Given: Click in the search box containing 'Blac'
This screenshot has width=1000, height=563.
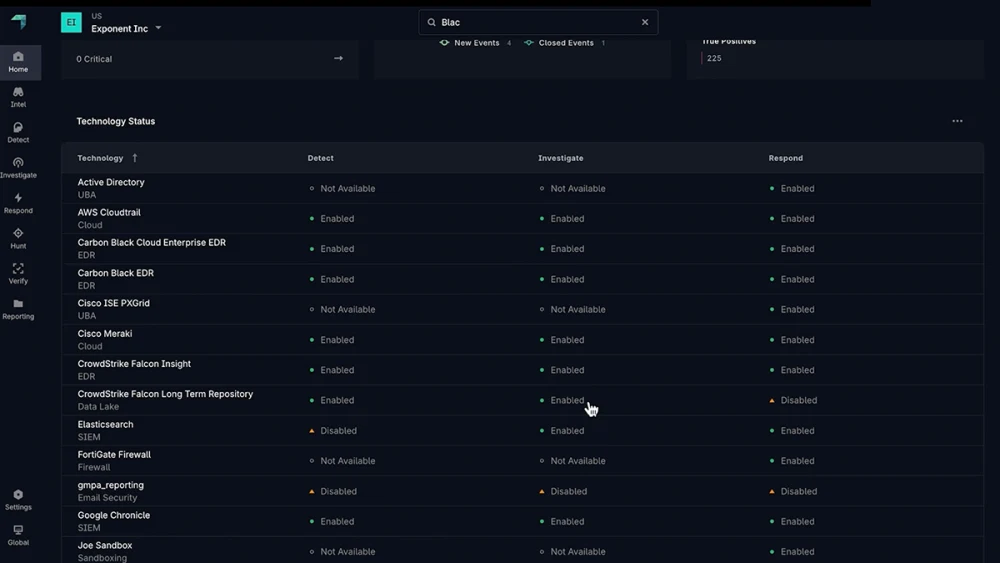Looking at the screenshot, I should [x=538, y=22].
